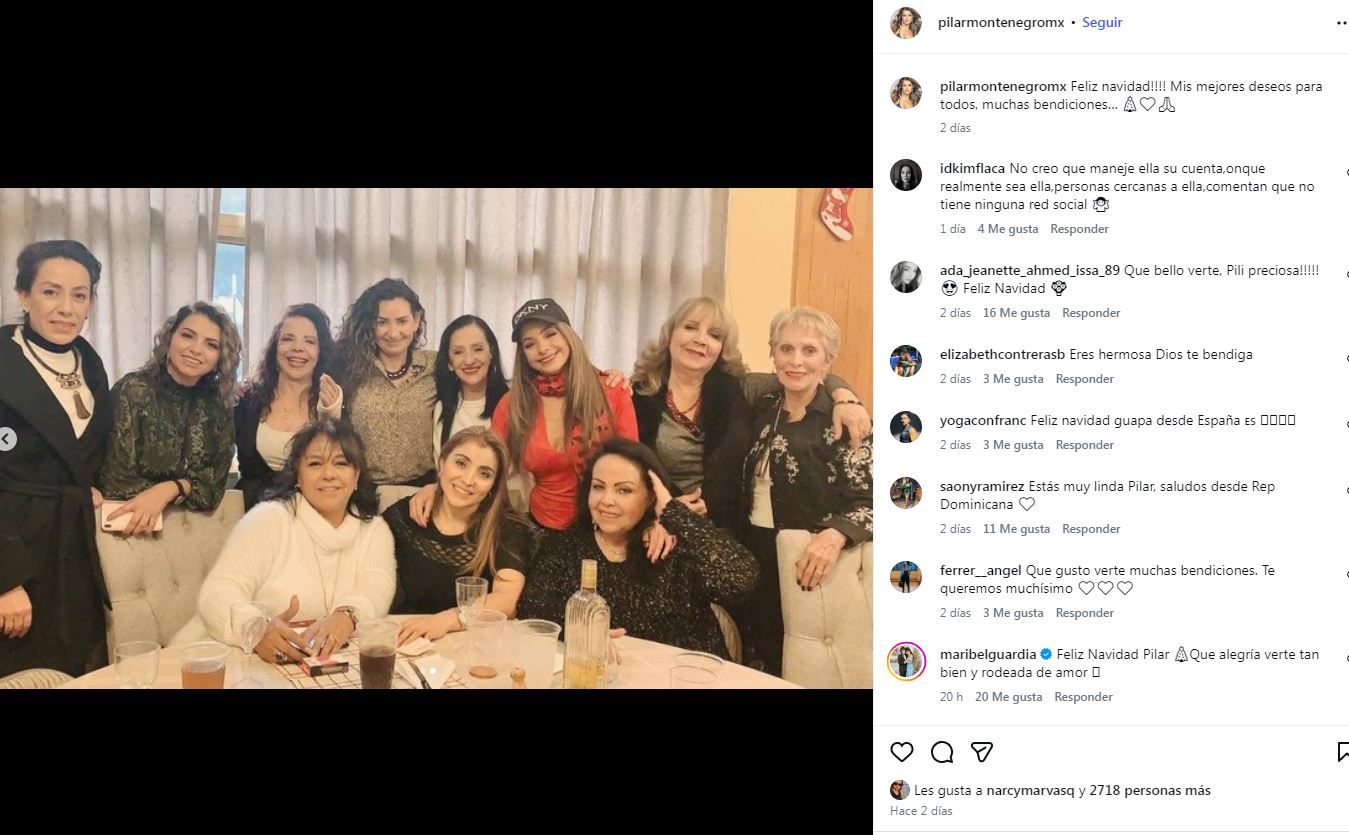Click the group photo of the post
1349x835 pixels.
point(436,438)
